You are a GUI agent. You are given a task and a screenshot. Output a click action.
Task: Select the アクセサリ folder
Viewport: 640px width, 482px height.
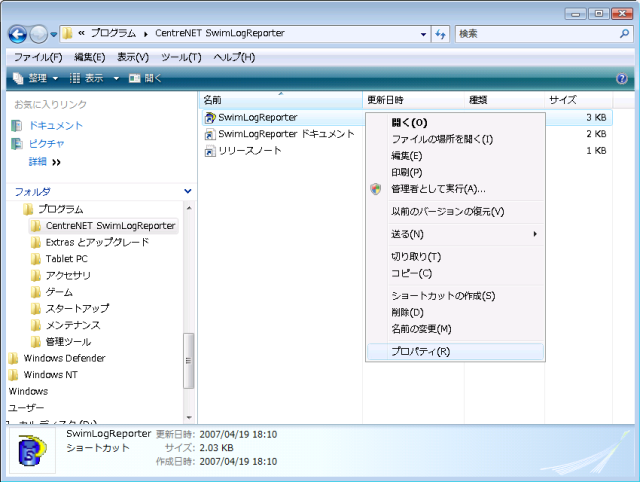pos(68,275)
